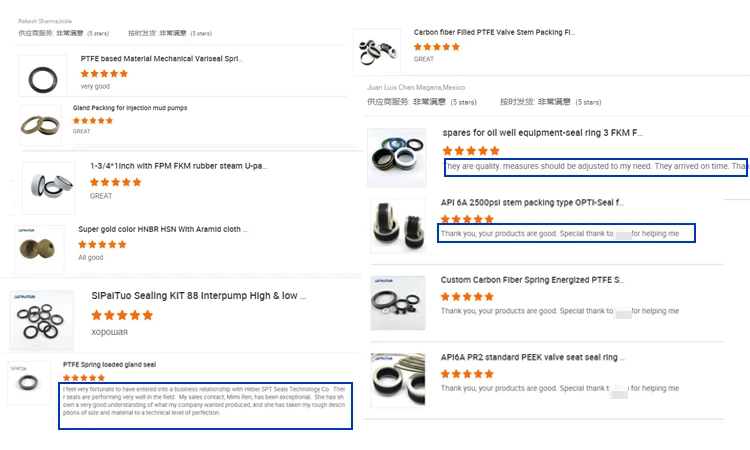Open the FPM FKM rubber steam U-packing thumbnail
The height and width of the screenshot is (450, 750).
[48, 187]
